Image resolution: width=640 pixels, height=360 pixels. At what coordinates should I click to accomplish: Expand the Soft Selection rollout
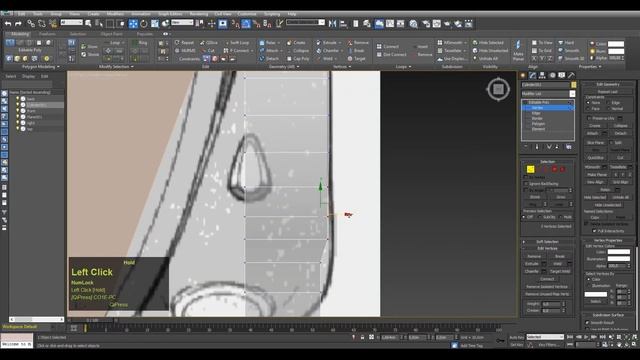547,242
